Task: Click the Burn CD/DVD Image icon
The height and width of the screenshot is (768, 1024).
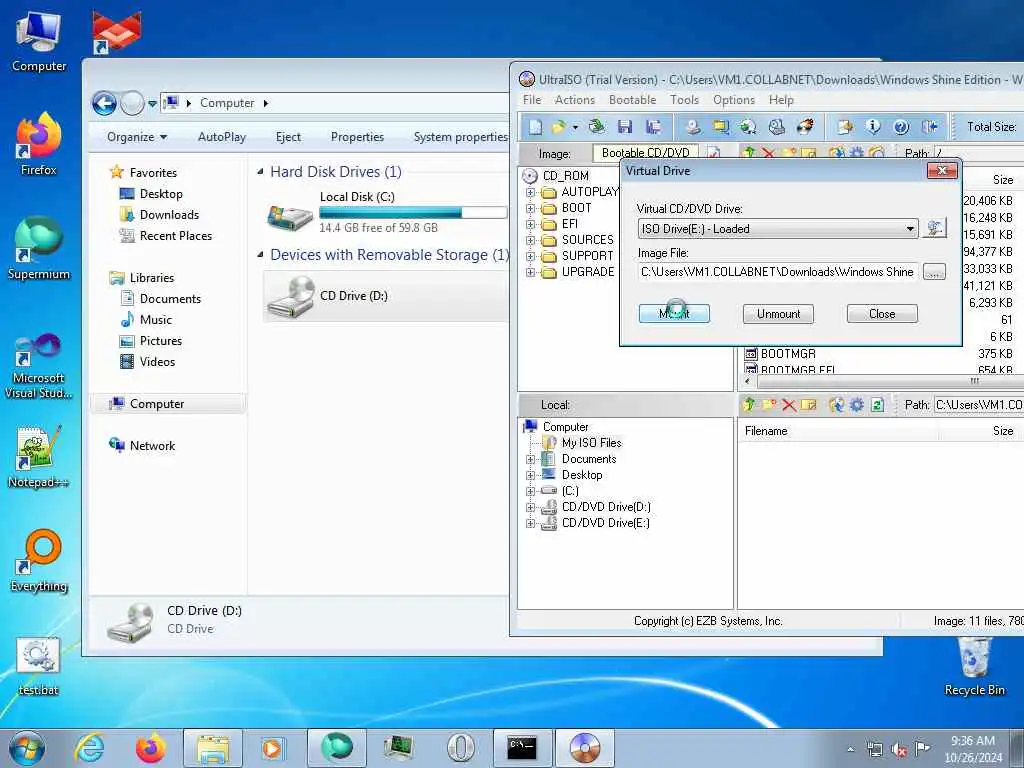Action: pyautogui.click(x=805, y=127)
